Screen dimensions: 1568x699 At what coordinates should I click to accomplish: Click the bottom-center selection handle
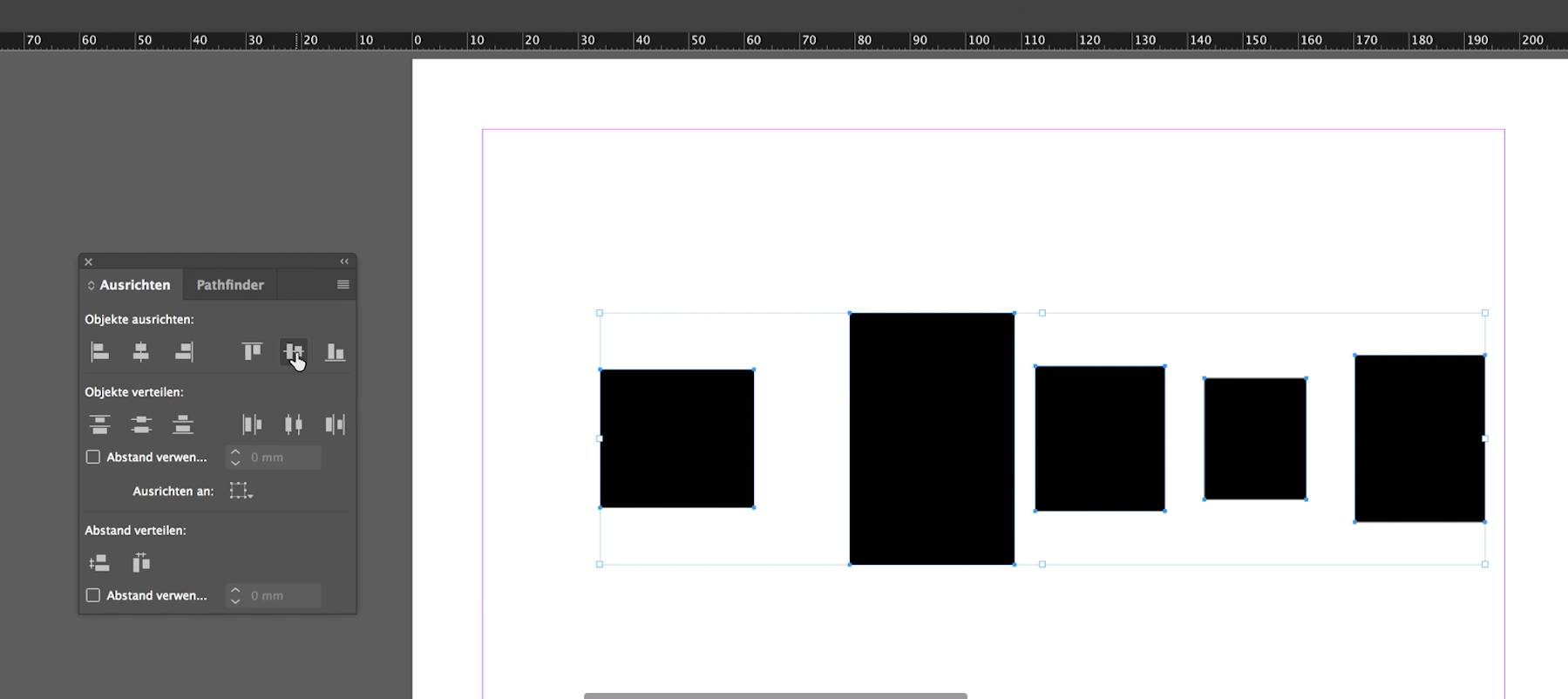1042,565
